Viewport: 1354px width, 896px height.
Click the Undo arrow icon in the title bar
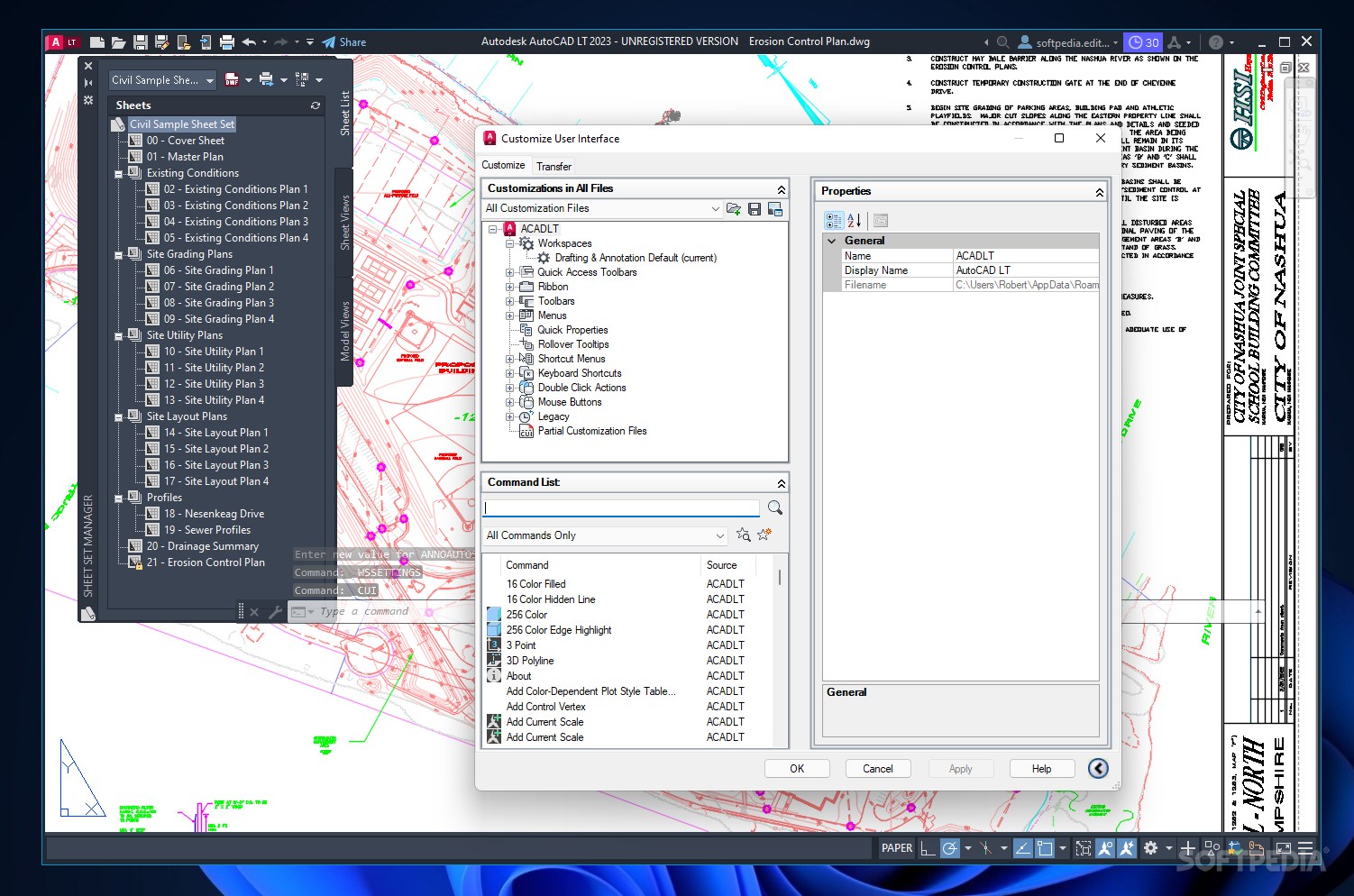point(249,42)
